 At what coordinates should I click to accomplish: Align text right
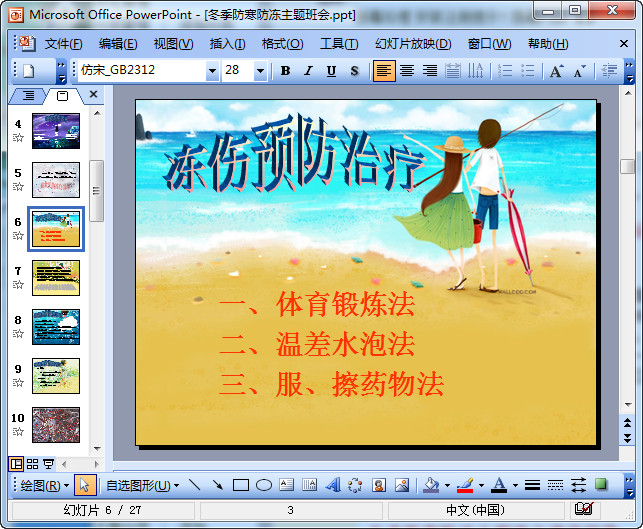430,71
